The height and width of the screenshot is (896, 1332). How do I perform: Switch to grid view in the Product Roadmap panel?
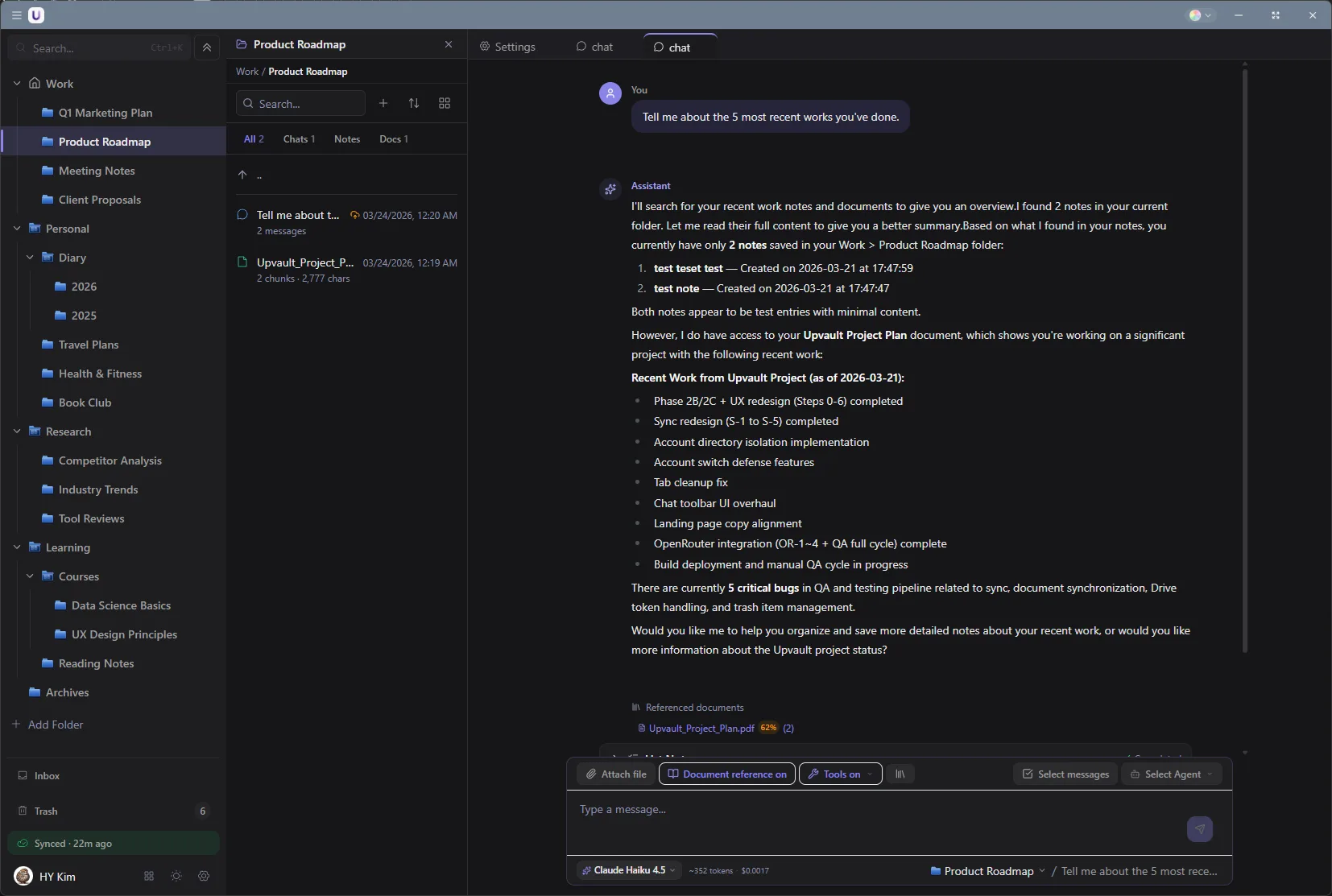(x=444, y=103)
